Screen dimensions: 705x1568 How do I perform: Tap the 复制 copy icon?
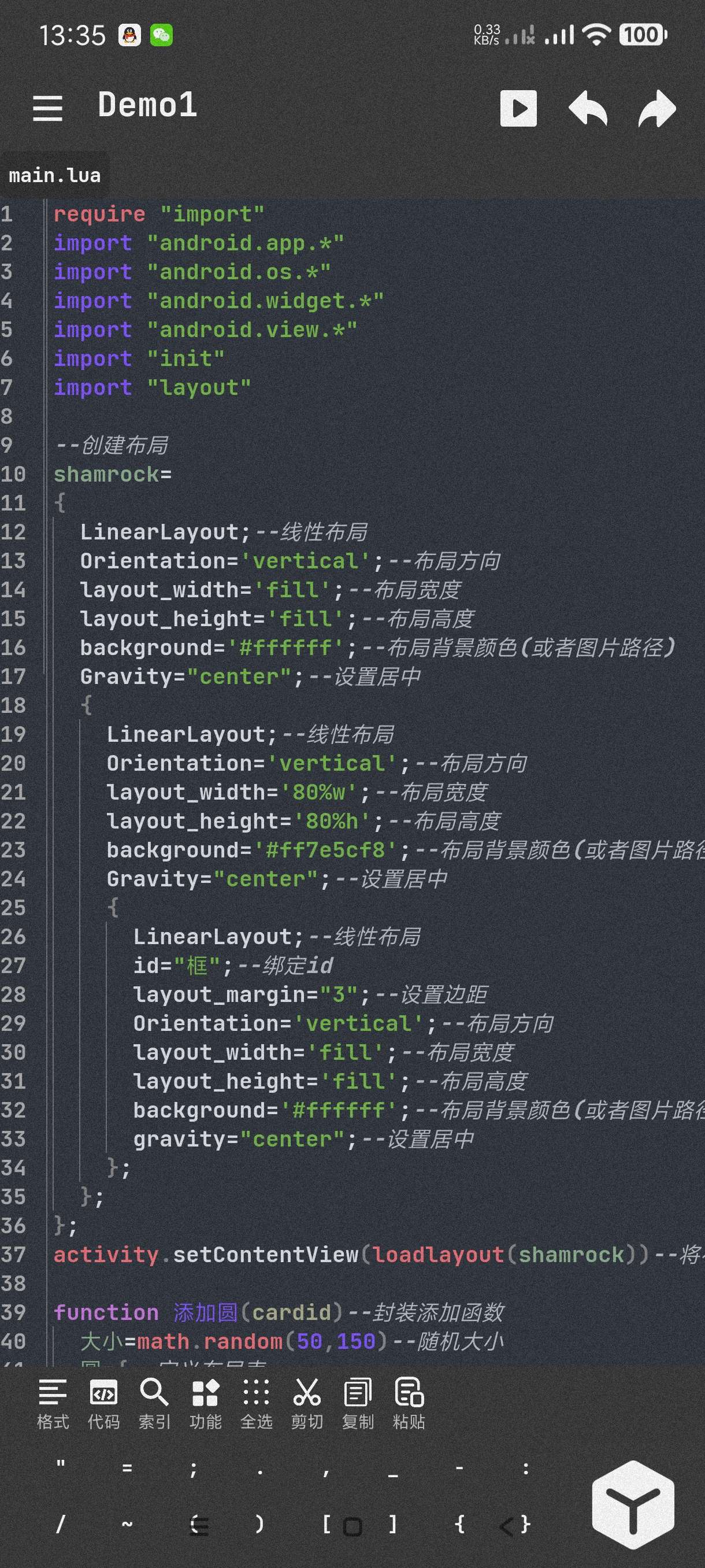pyautogui.click(x=358, y=1404)
